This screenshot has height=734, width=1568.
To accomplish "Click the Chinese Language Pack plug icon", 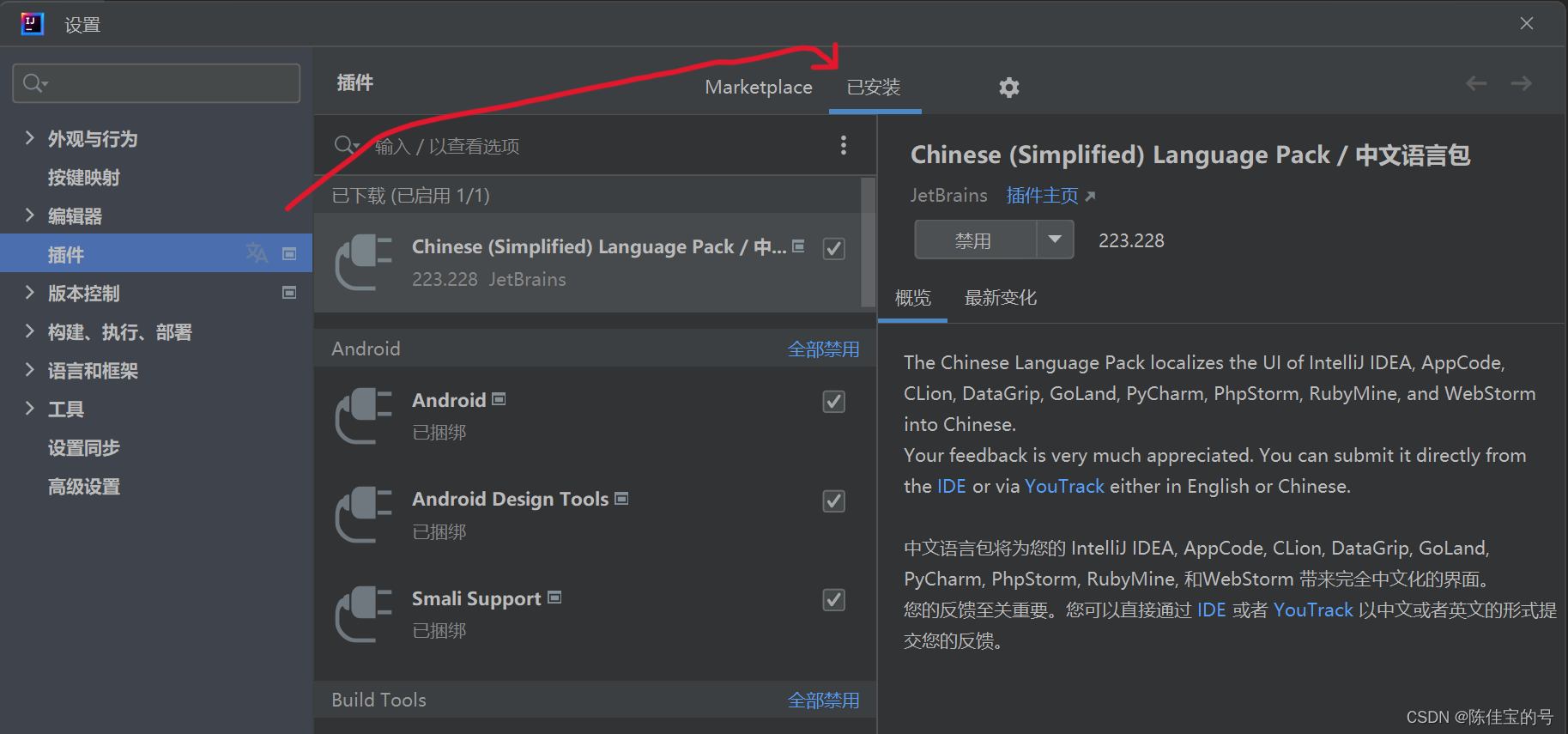I will pos(364,262).
